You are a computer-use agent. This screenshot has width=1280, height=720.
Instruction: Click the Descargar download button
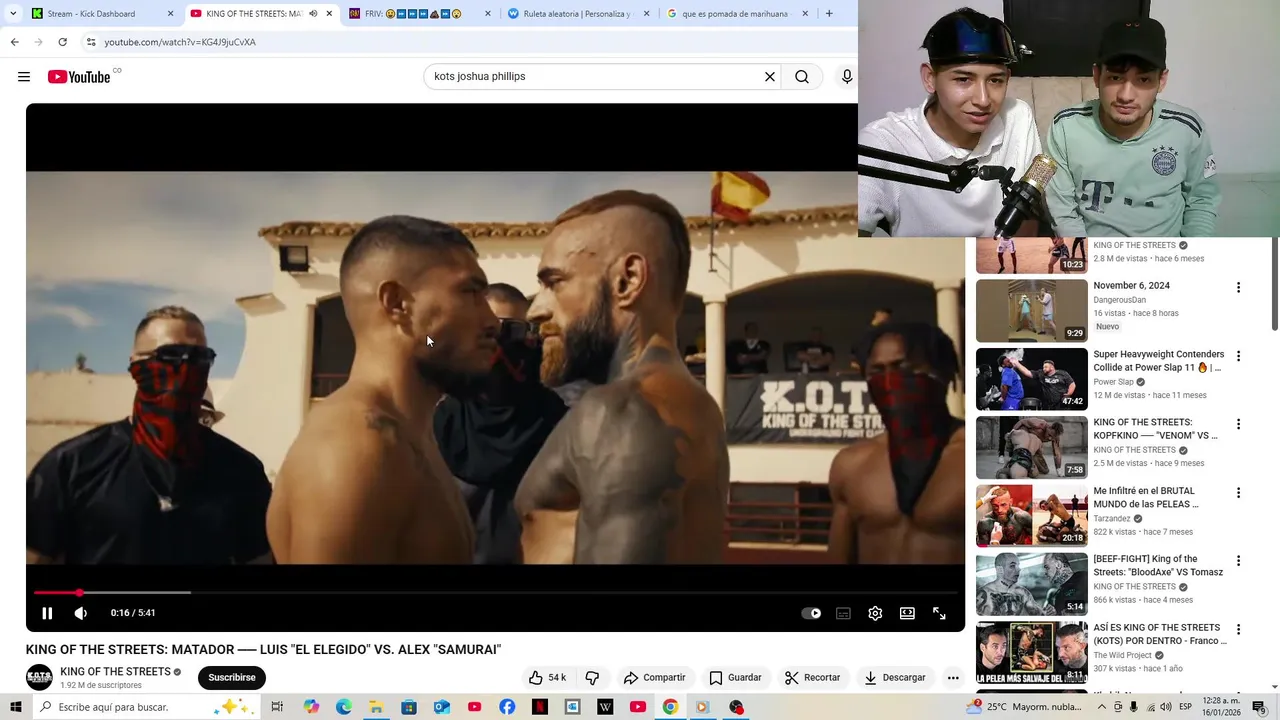point(895,678)
